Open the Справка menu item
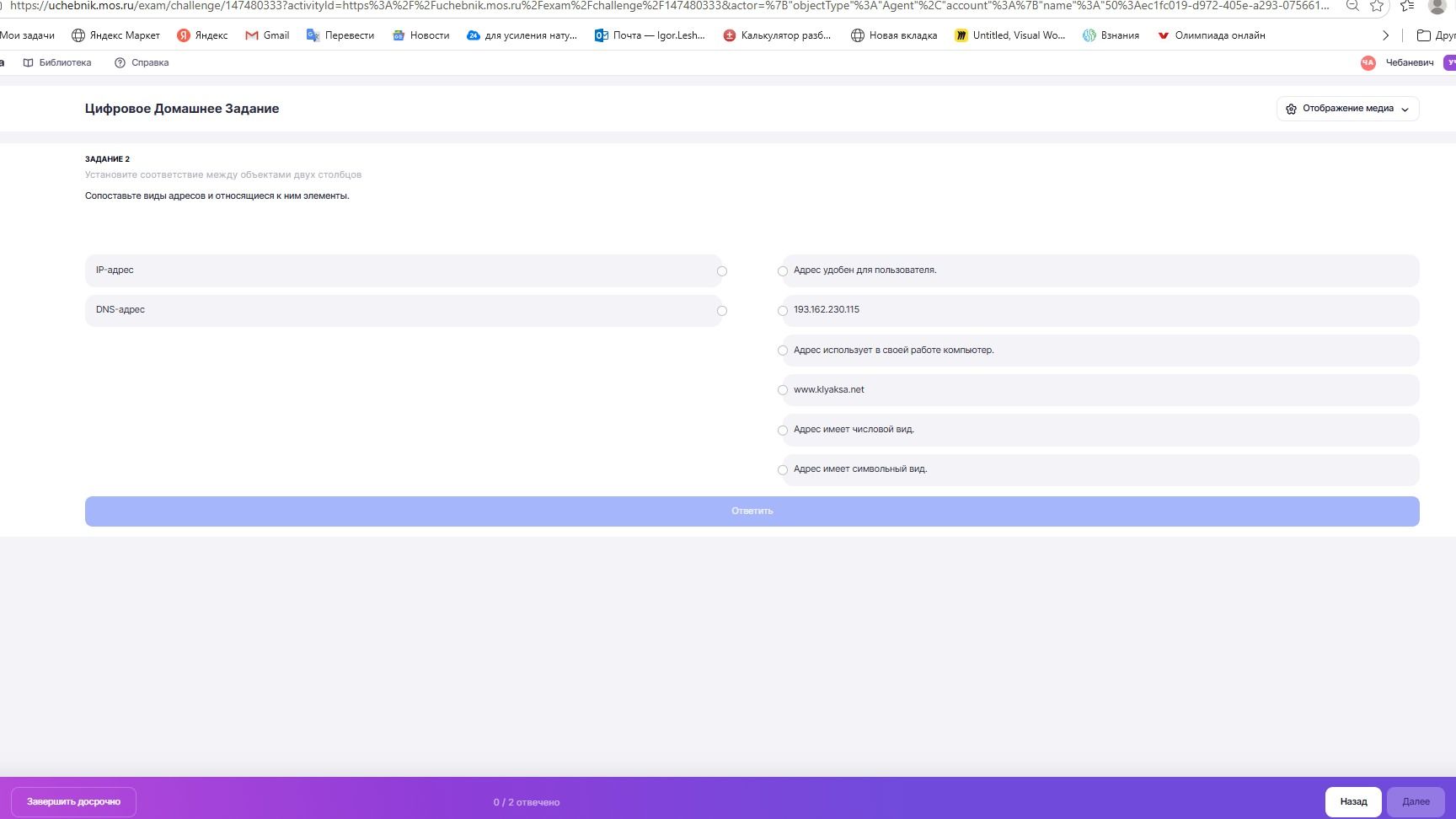The width and height of the screenshot is (1456, 819). (x=142, y=63)
